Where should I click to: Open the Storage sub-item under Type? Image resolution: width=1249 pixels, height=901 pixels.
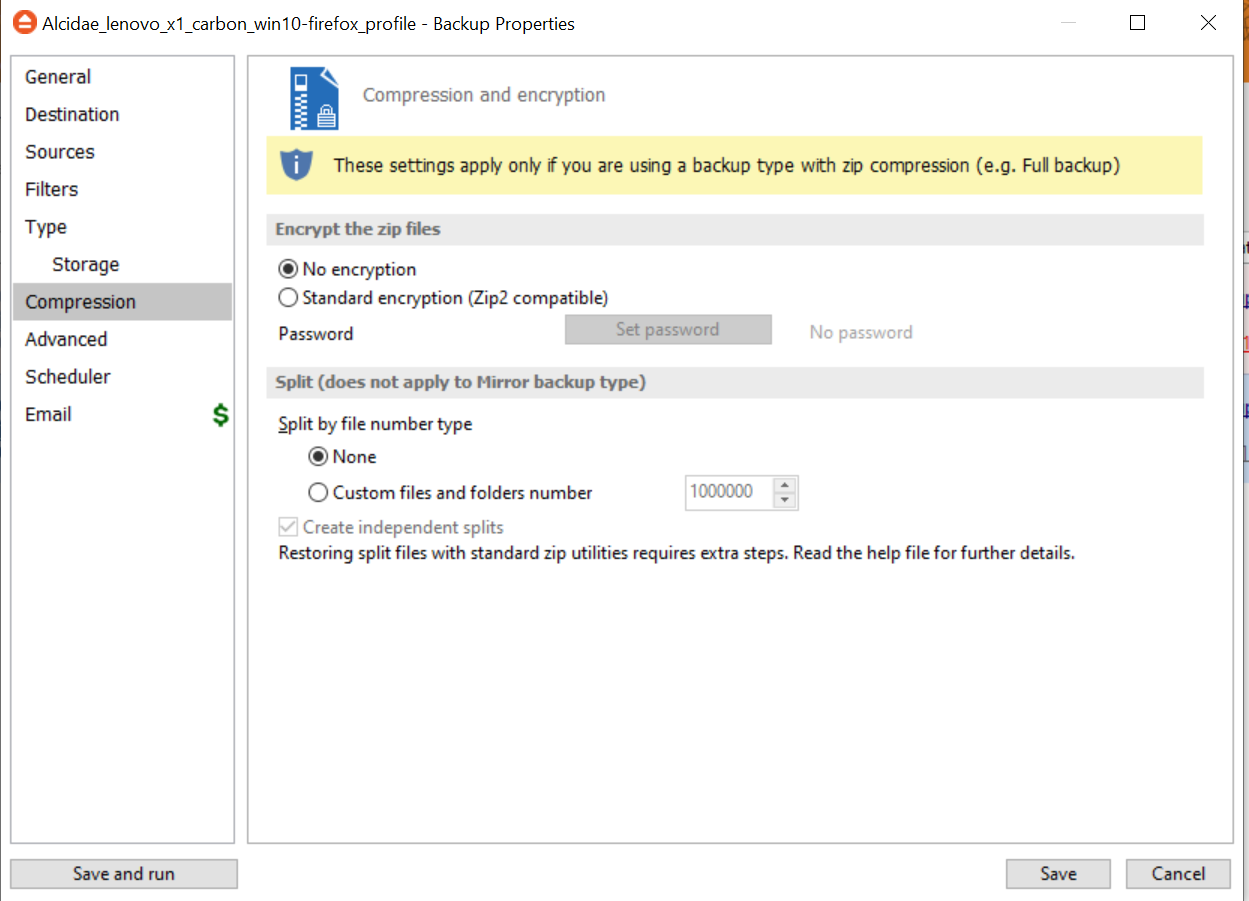coord(86,265)
